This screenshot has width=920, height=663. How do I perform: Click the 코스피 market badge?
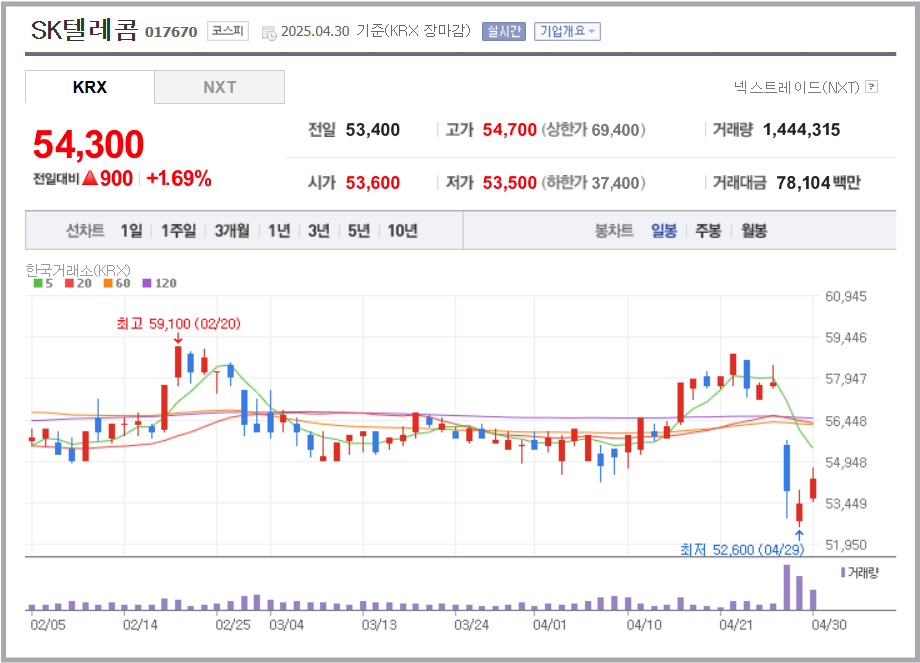click(228, 31)
